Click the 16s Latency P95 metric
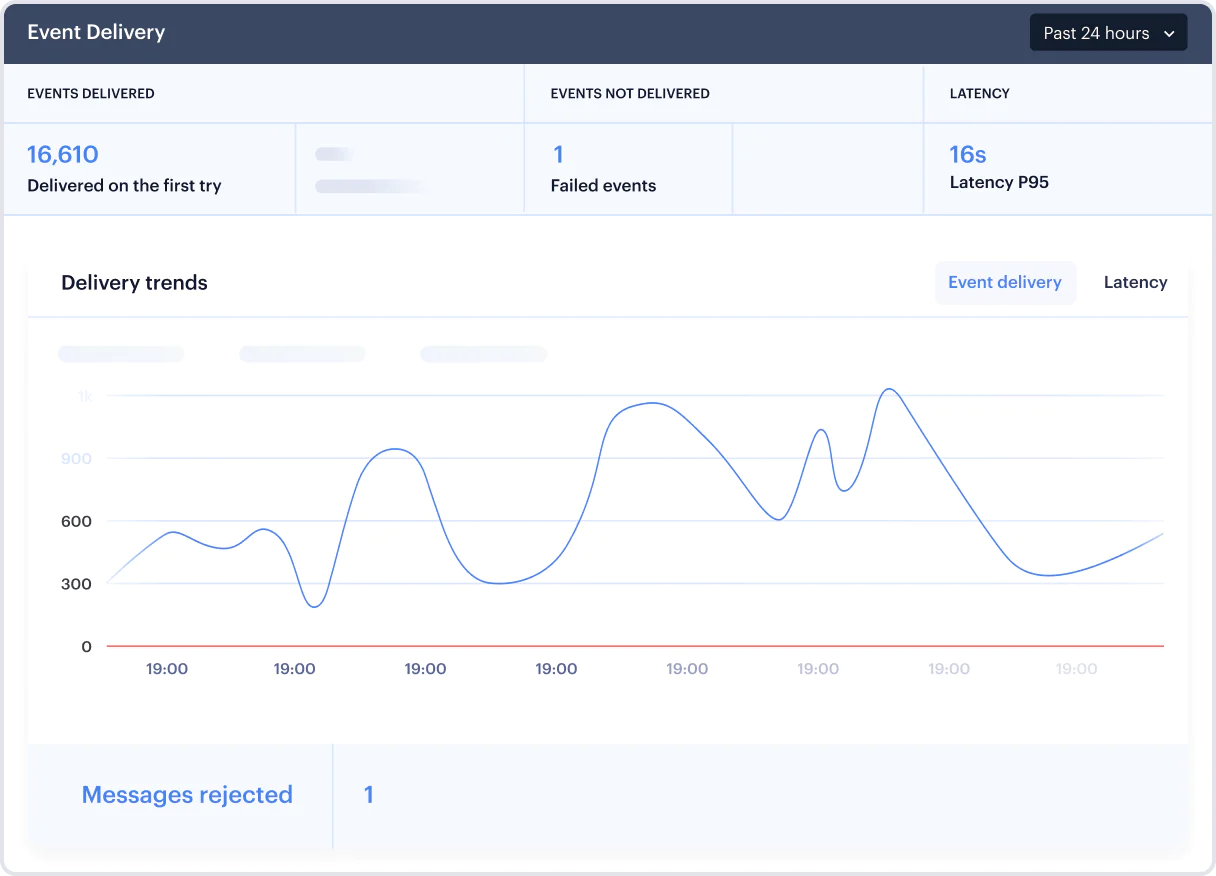Viewport: 1216px width, 876px height. coord(966,154)
